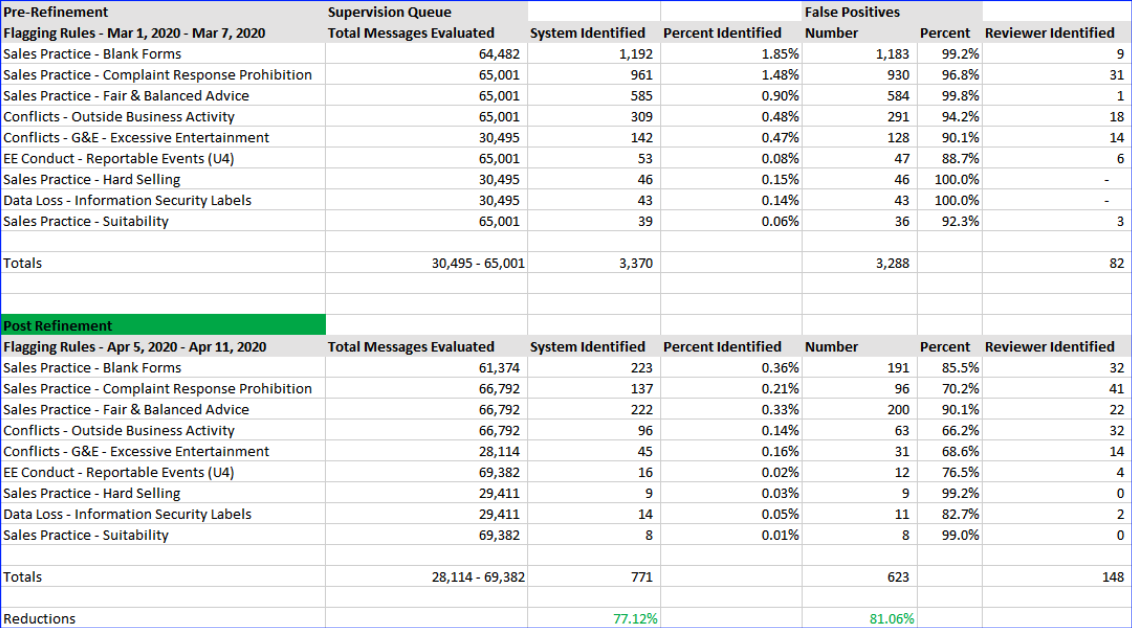Click the '82' total reviewer identified cell
This screenshot has width=1132, height=628.
point(1056,263)
